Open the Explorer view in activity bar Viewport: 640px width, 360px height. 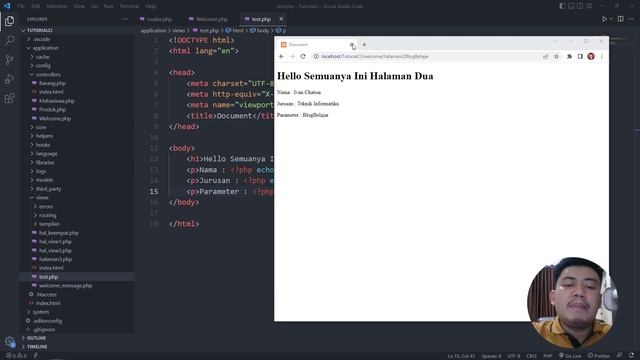(x=9, y=21)
